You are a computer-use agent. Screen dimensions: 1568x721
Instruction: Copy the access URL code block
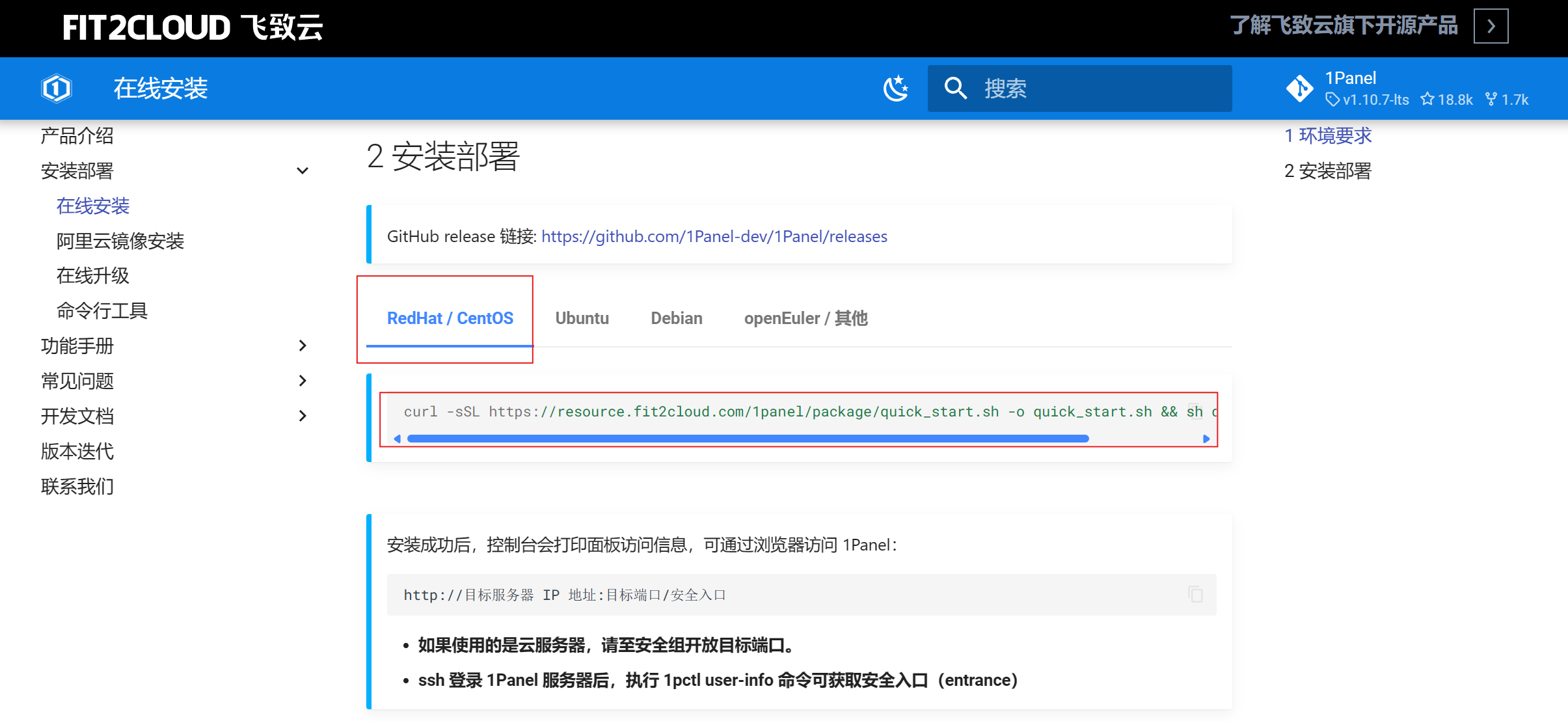(x=1195, y=594)
